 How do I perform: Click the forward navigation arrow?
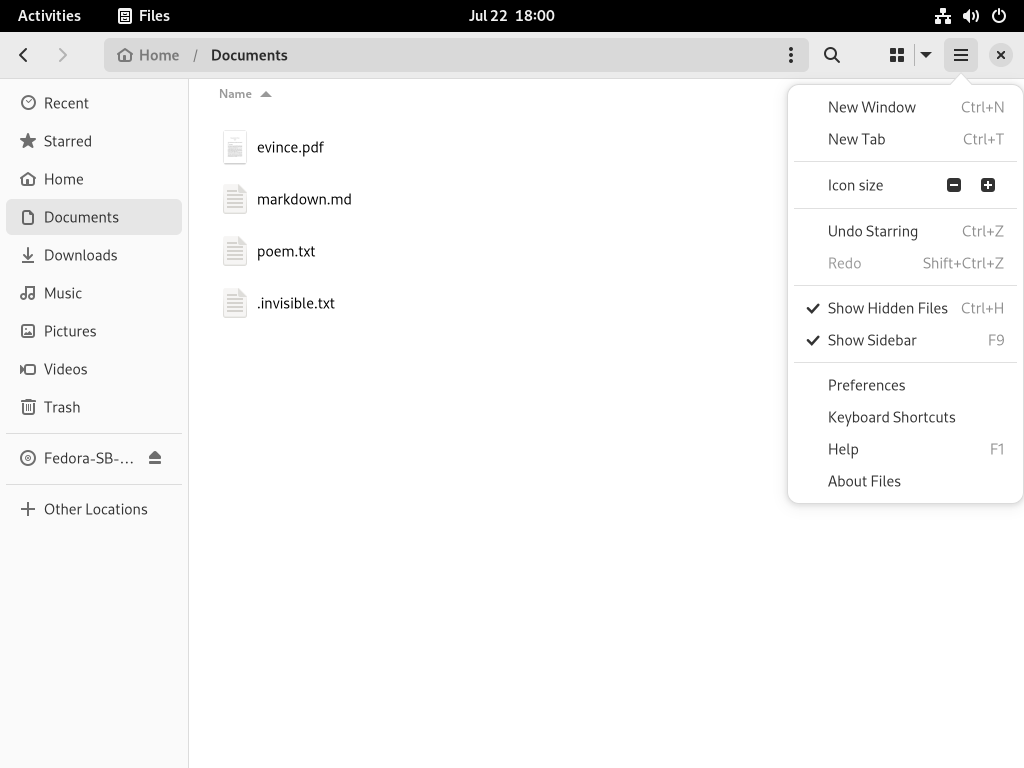click(x=63, y=56)
